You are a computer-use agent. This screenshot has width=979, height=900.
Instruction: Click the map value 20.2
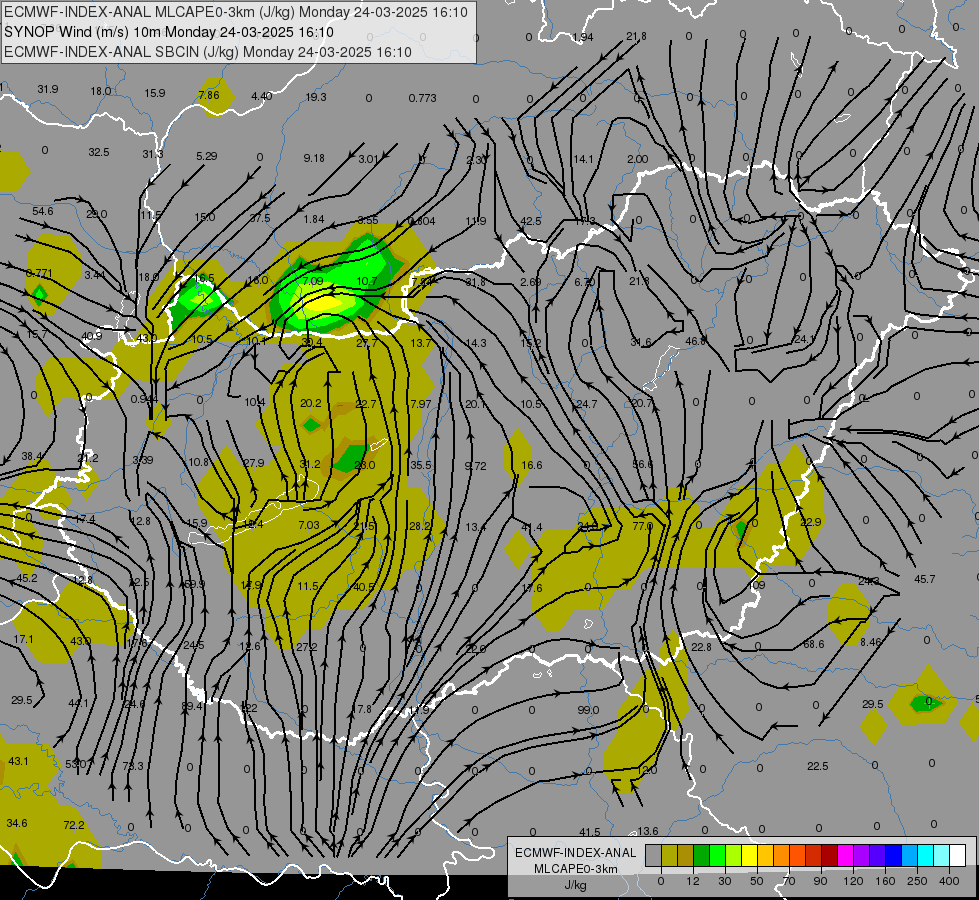[x=311, y=403]
